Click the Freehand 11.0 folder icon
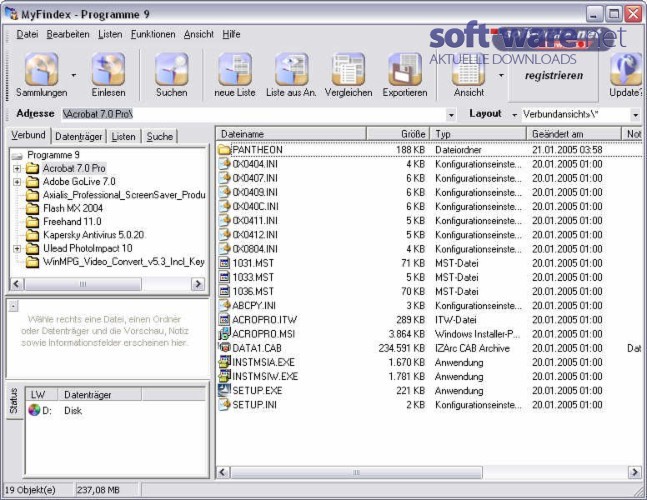647x500 pixels. pyautogui.click(x=32, y=222)
